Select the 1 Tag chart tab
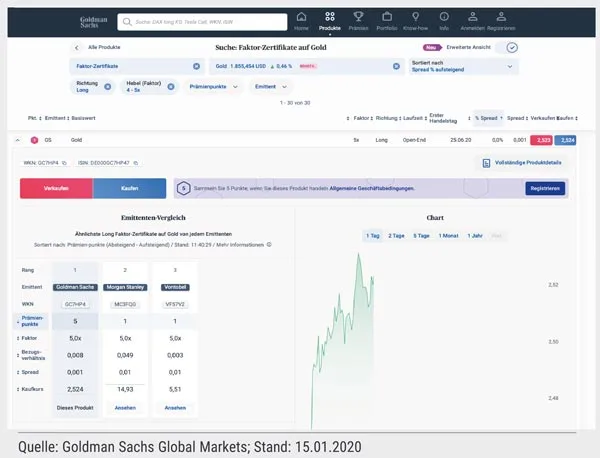 coord(372,236)
